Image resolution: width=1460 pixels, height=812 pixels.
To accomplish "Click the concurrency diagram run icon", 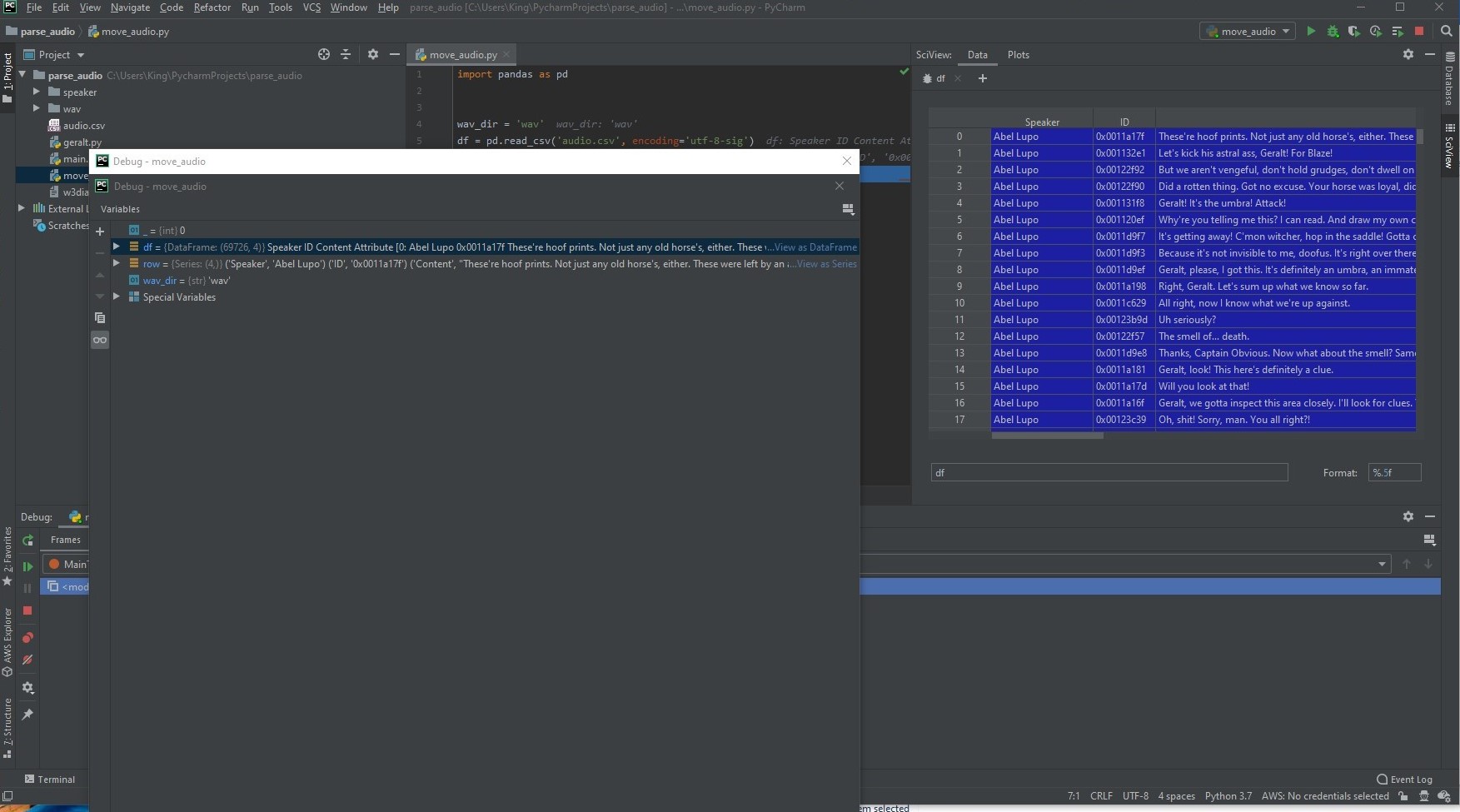I will click(x=1398, y=31).
